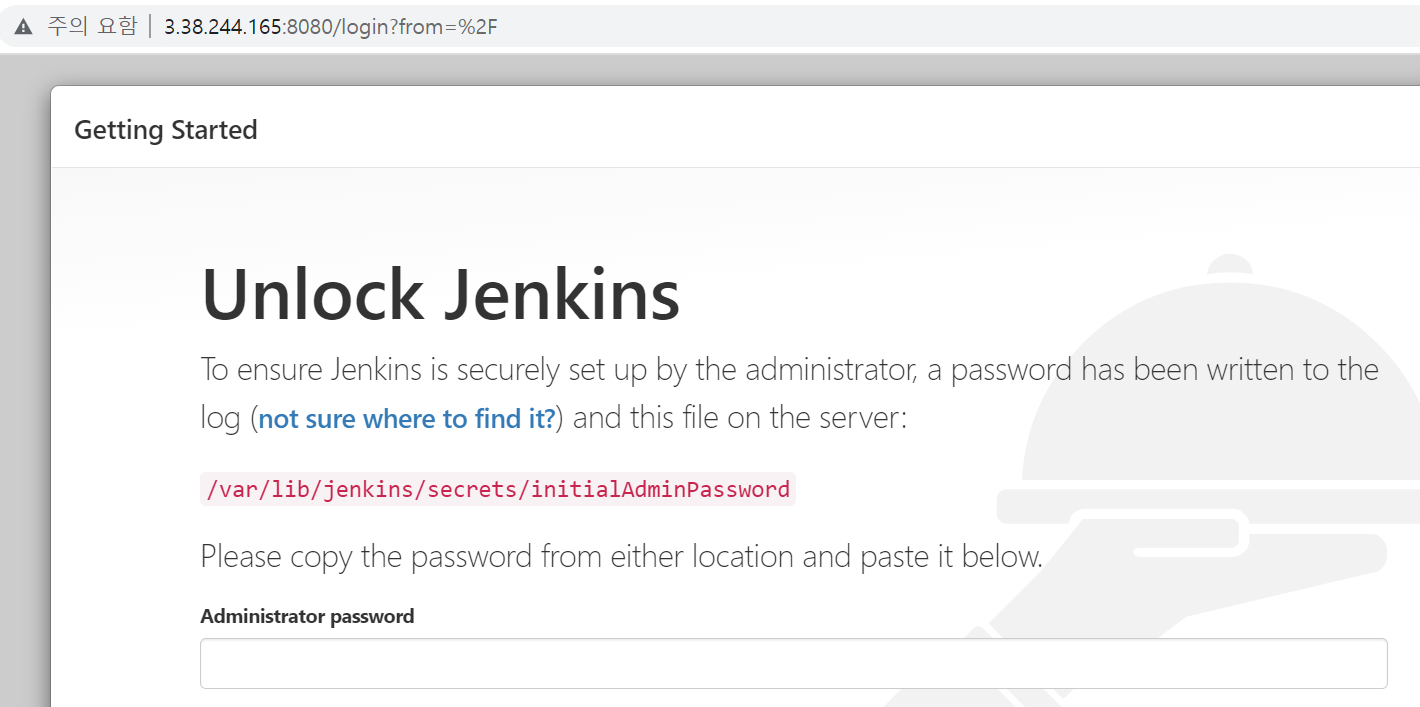Screen dimensions: 1420x707
Task: Click the Administrator password input field
Action: click(x=793, y=663)
